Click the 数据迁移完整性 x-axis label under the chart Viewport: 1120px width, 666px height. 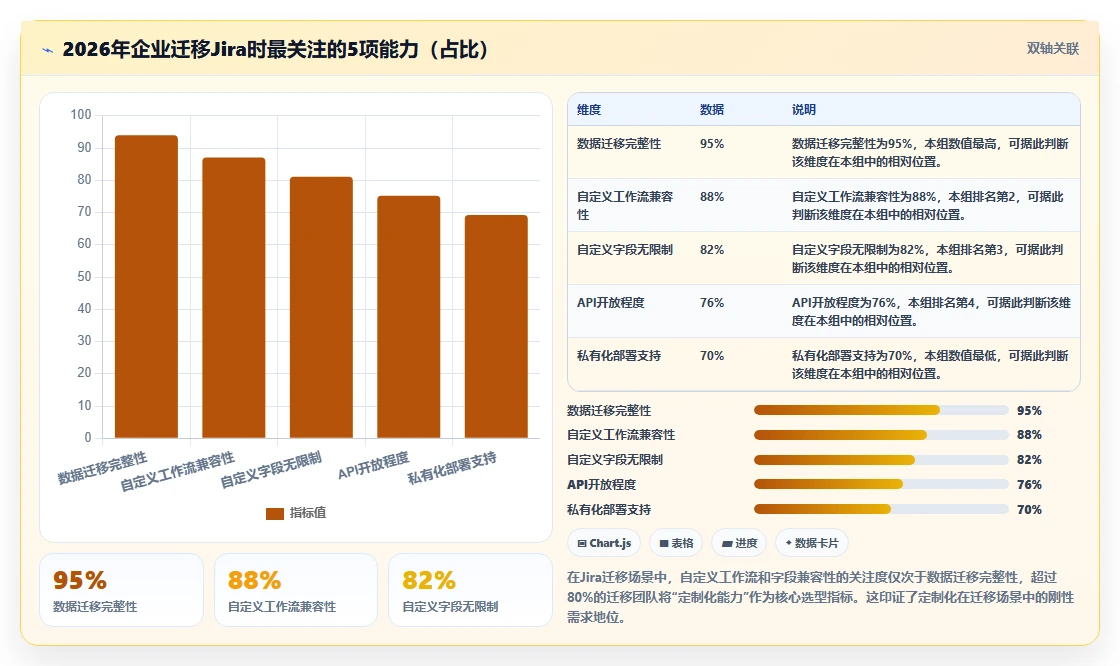tap(102, 468)
